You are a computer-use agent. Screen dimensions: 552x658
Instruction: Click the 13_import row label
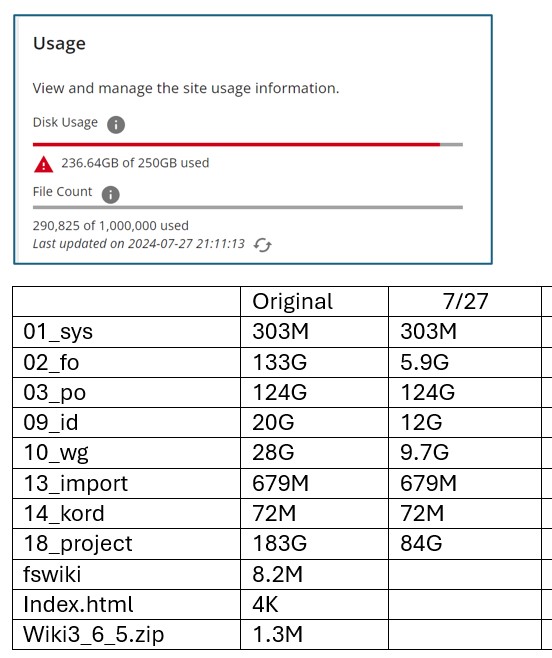126,484
